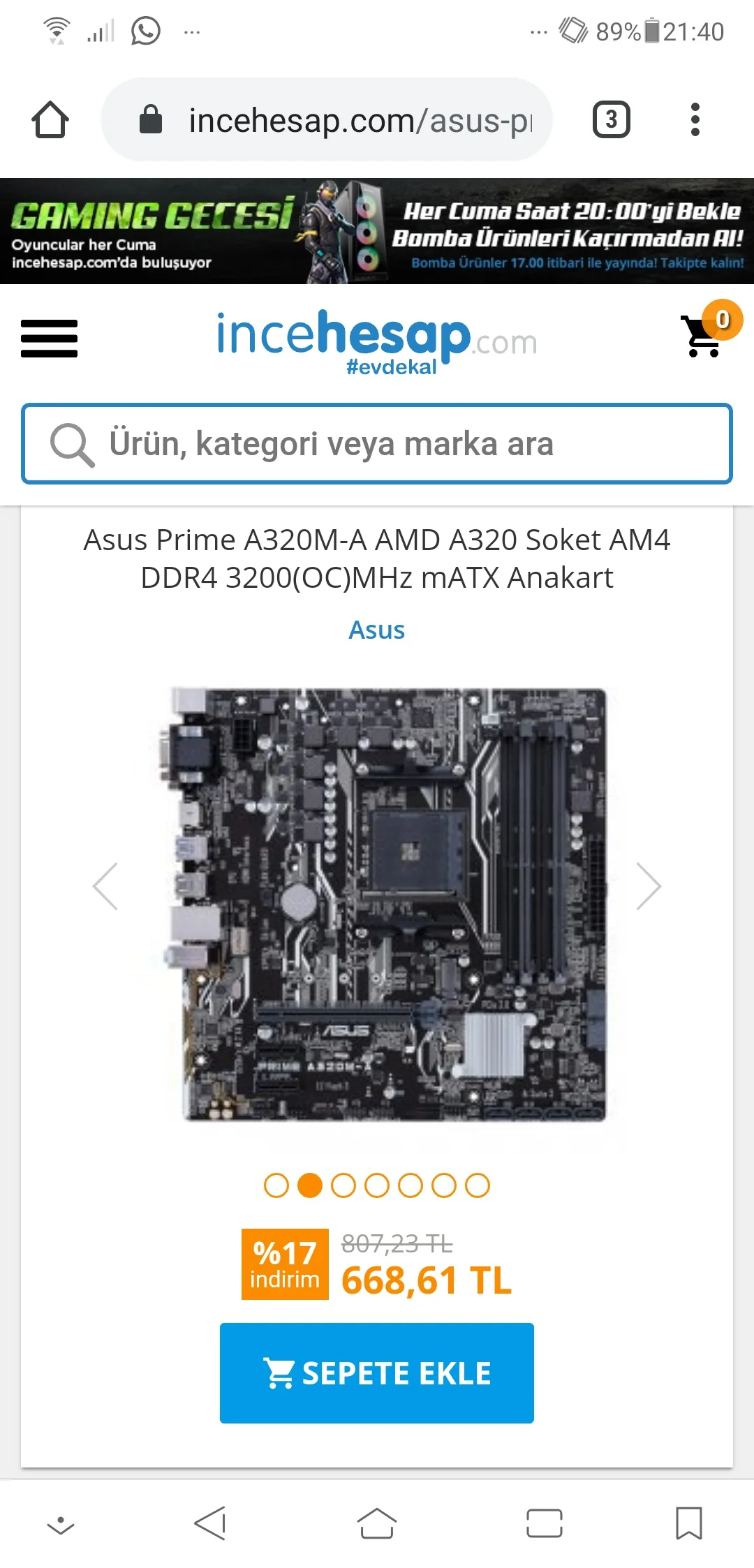Select the third image carousel dot

click(343, 1185)
